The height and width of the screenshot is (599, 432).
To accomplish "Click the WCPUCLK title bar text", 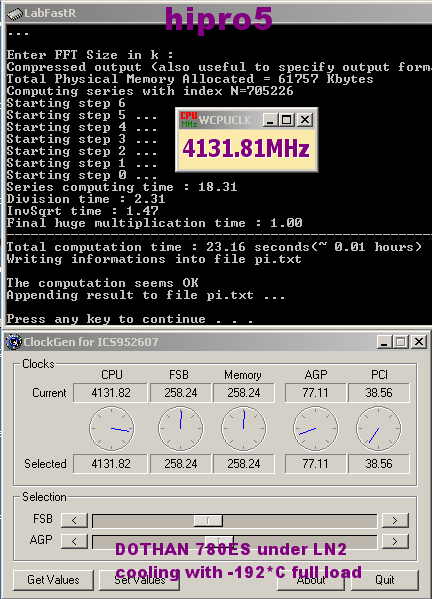I will (x=225, y=120).
